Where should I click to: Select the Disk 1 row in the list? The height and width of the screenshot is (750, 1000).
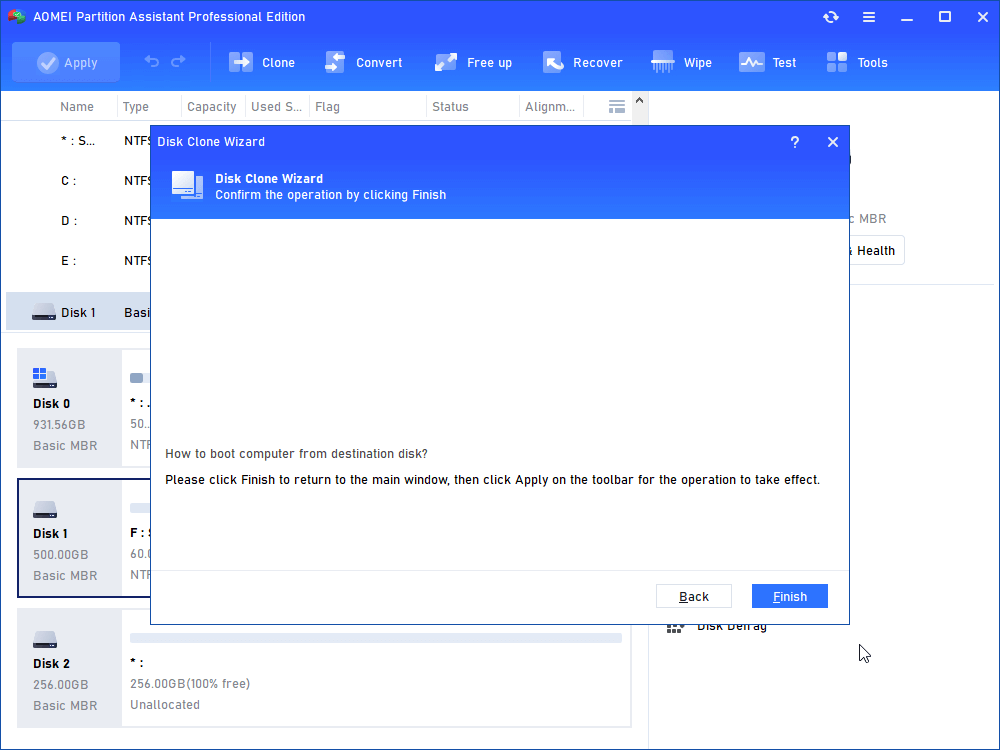coord(78,312)
